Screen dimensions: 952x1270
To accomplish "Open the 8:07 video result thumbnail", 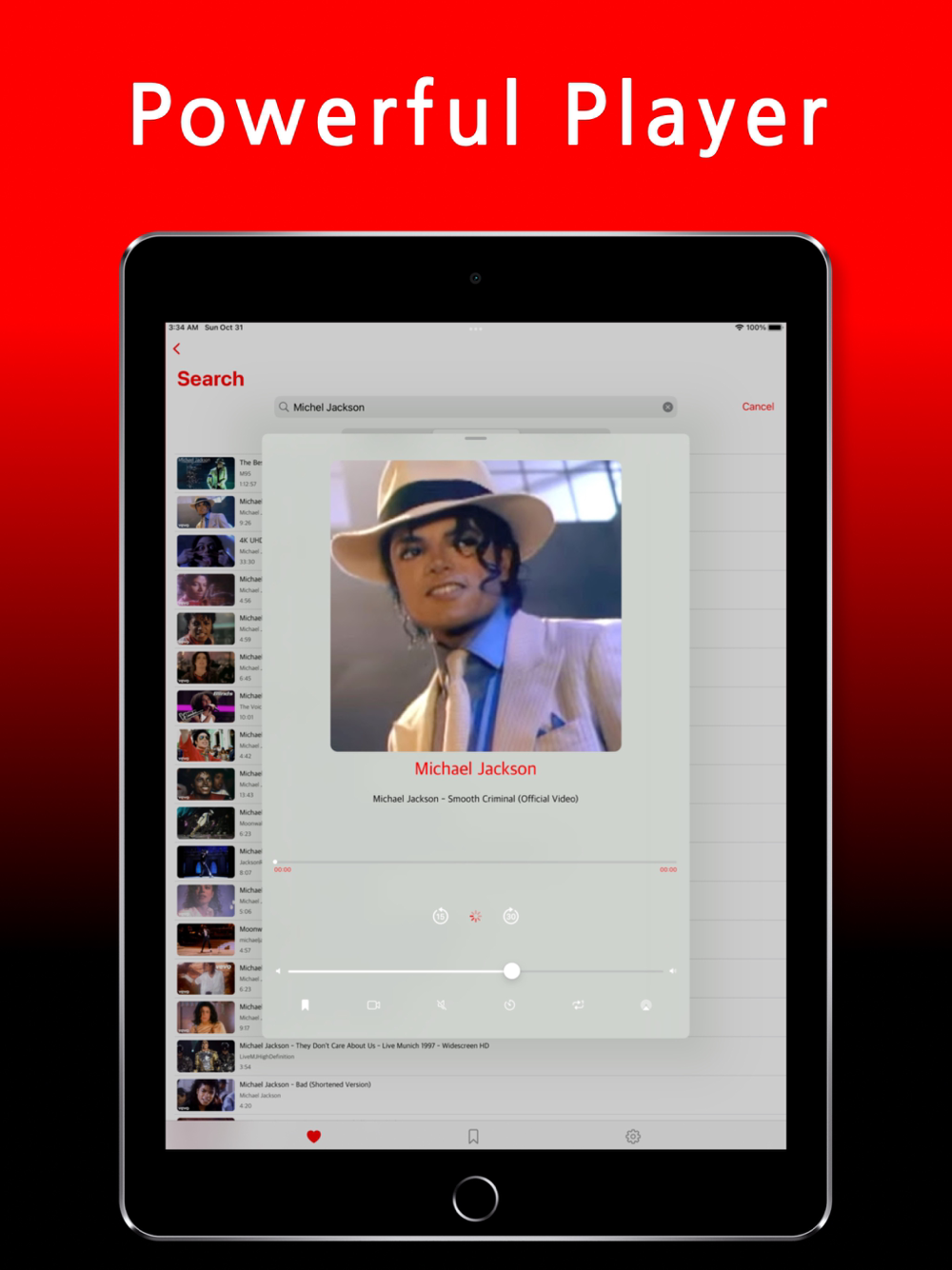I will coord(206,862).
